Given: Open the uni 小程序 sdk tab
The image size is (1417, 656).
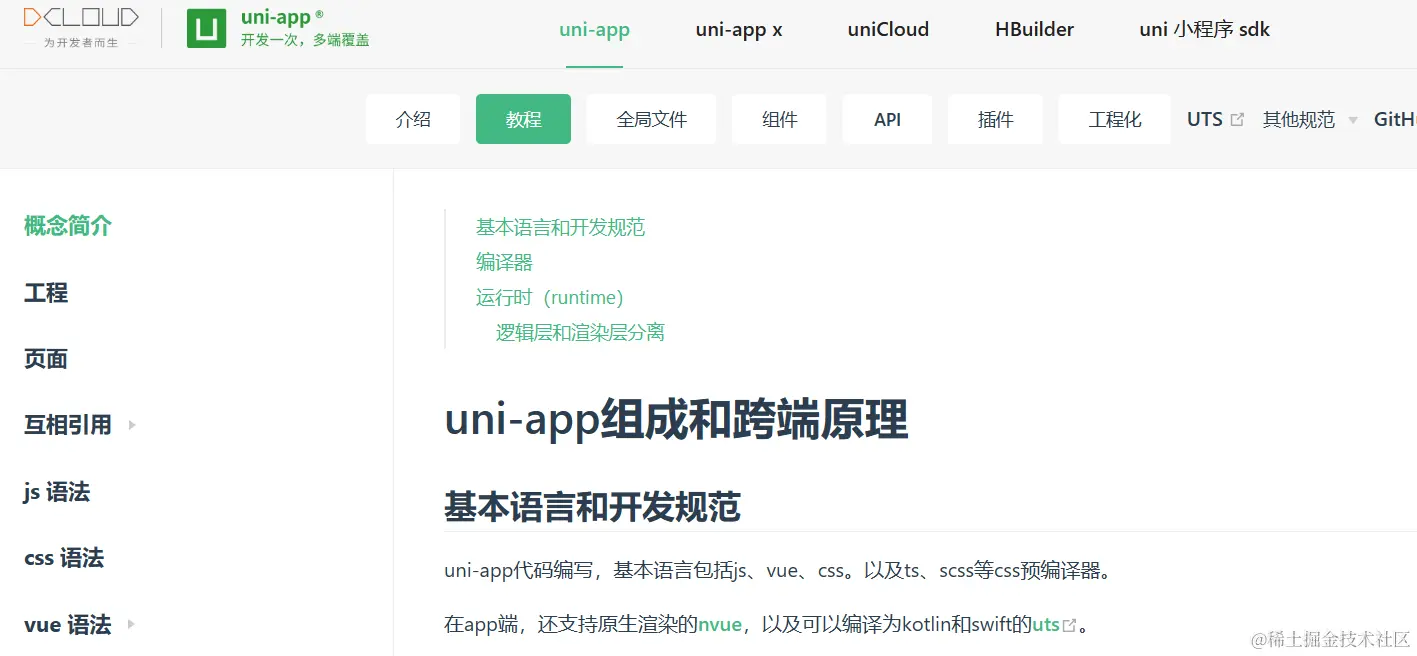Looking at the screenshot, I should [1204, 30].
